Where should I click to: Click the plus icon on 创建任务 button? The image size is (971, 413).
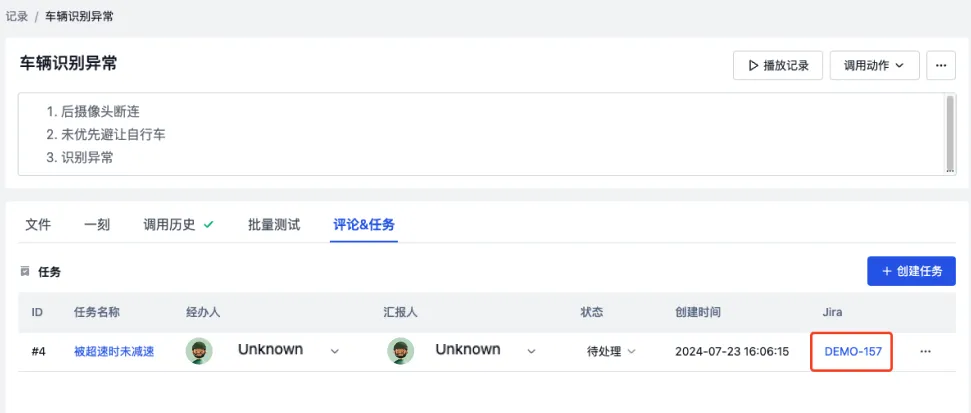(x=887, y=271)
